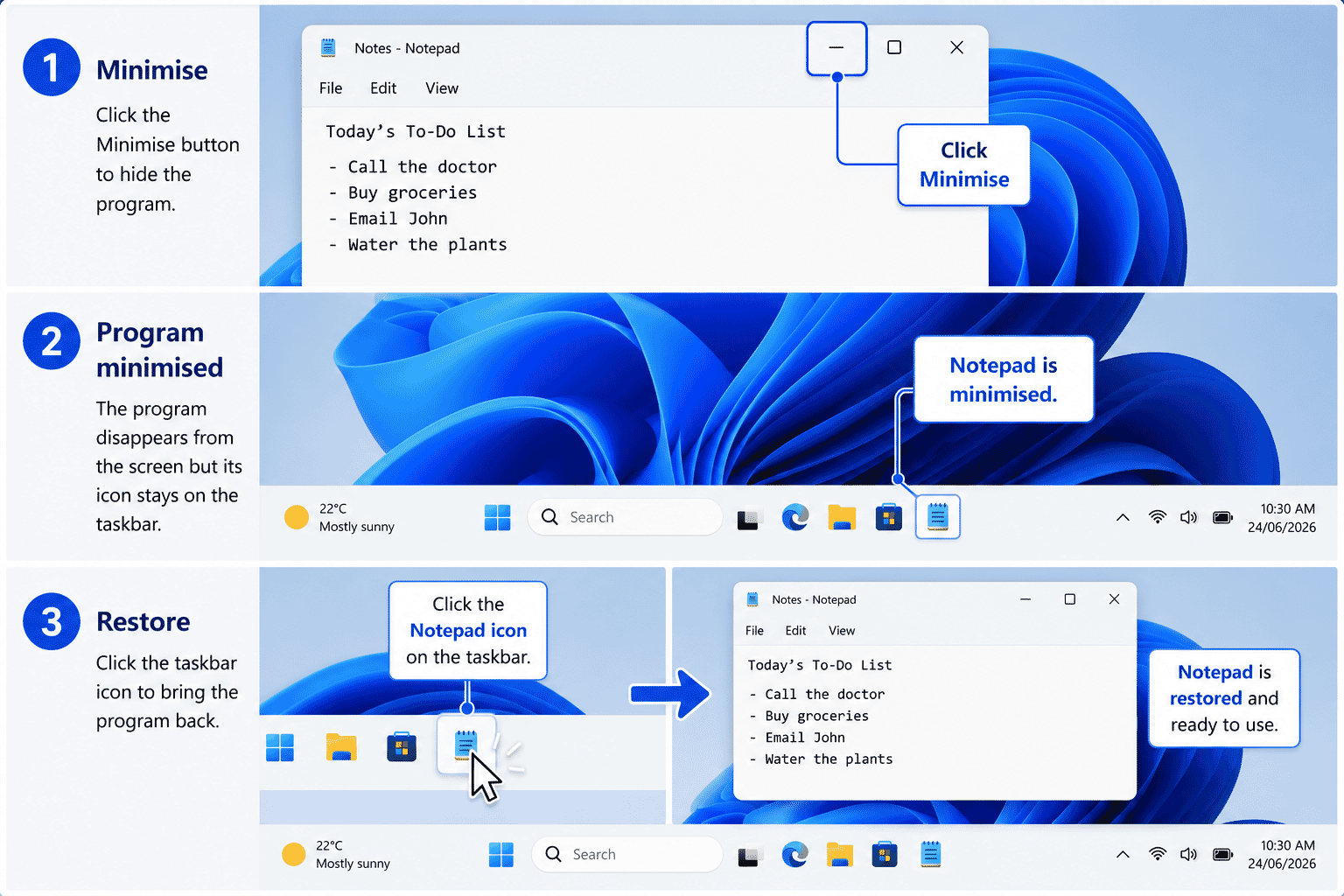Open Microsoft Store from step 2 taskbar

(889, 517)
